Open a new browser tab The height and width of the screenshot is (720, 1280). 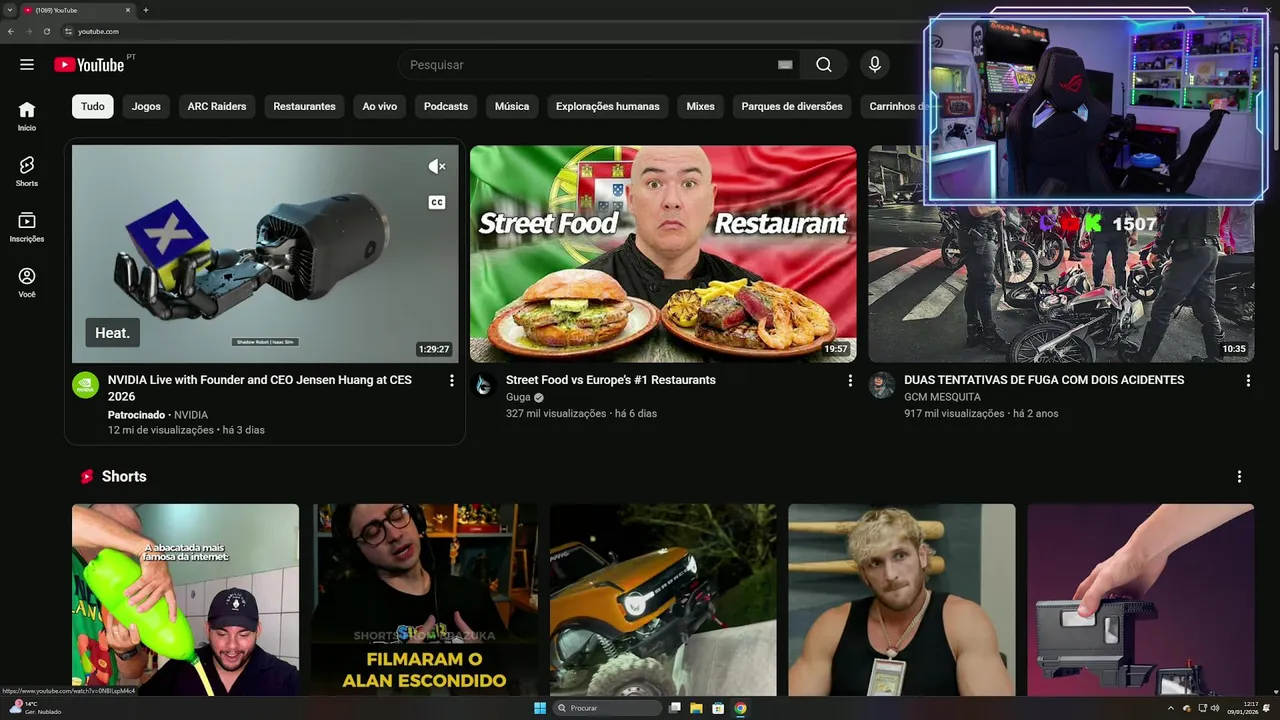[x=146, y=10]
